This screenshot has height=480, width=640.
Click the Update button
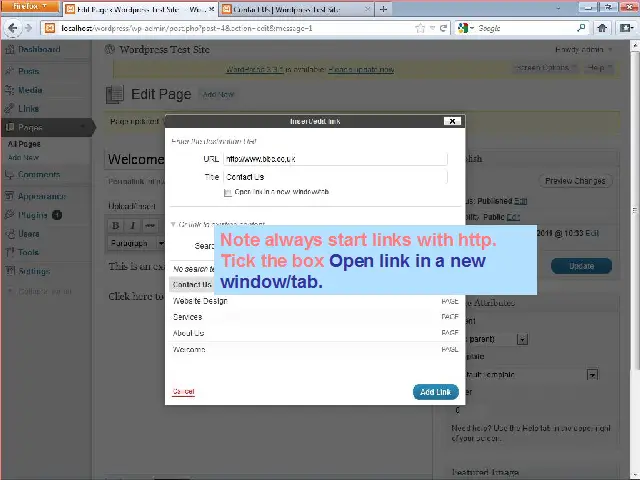(x=581, y=266)
